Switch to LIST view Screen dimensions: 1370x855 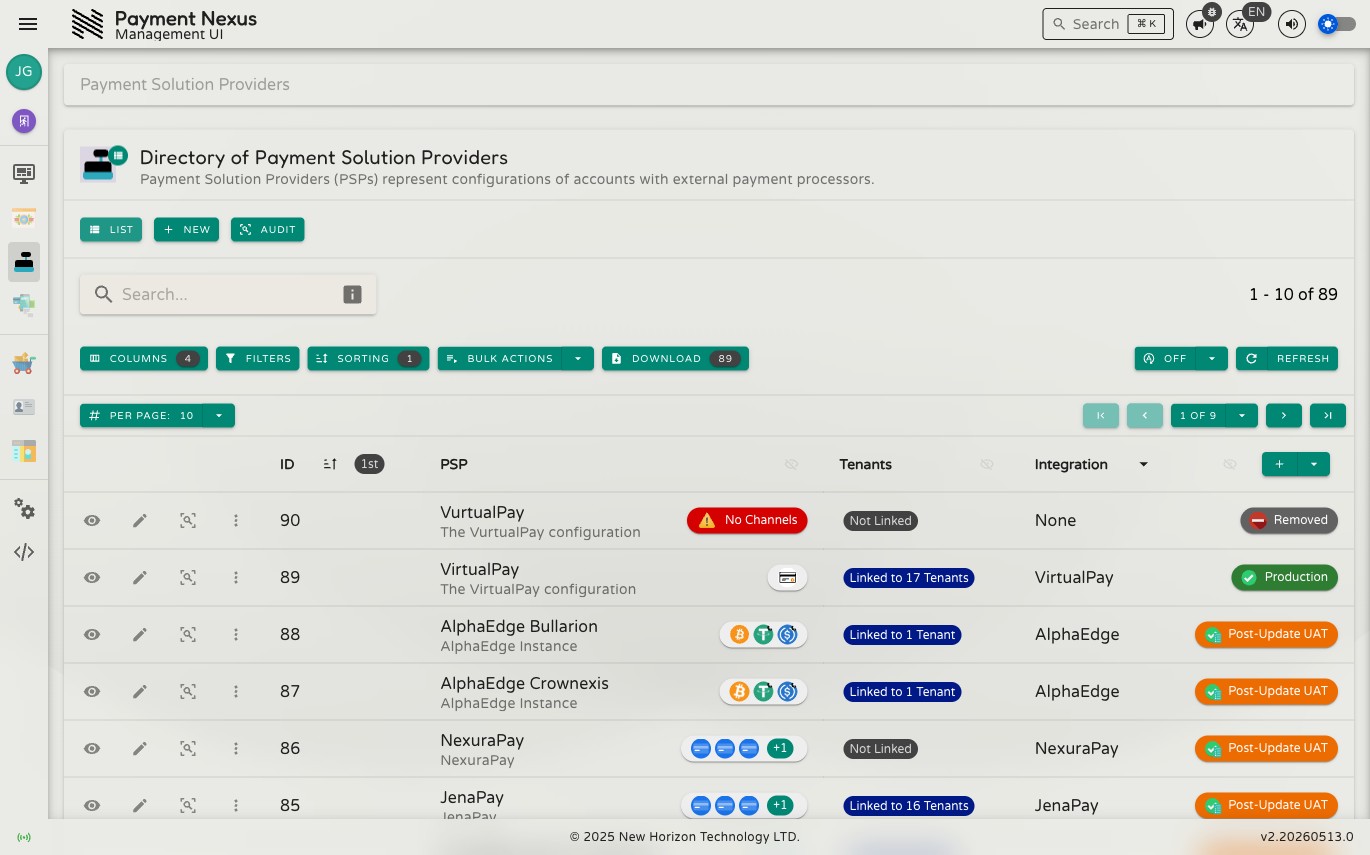(x=111, y=229)
